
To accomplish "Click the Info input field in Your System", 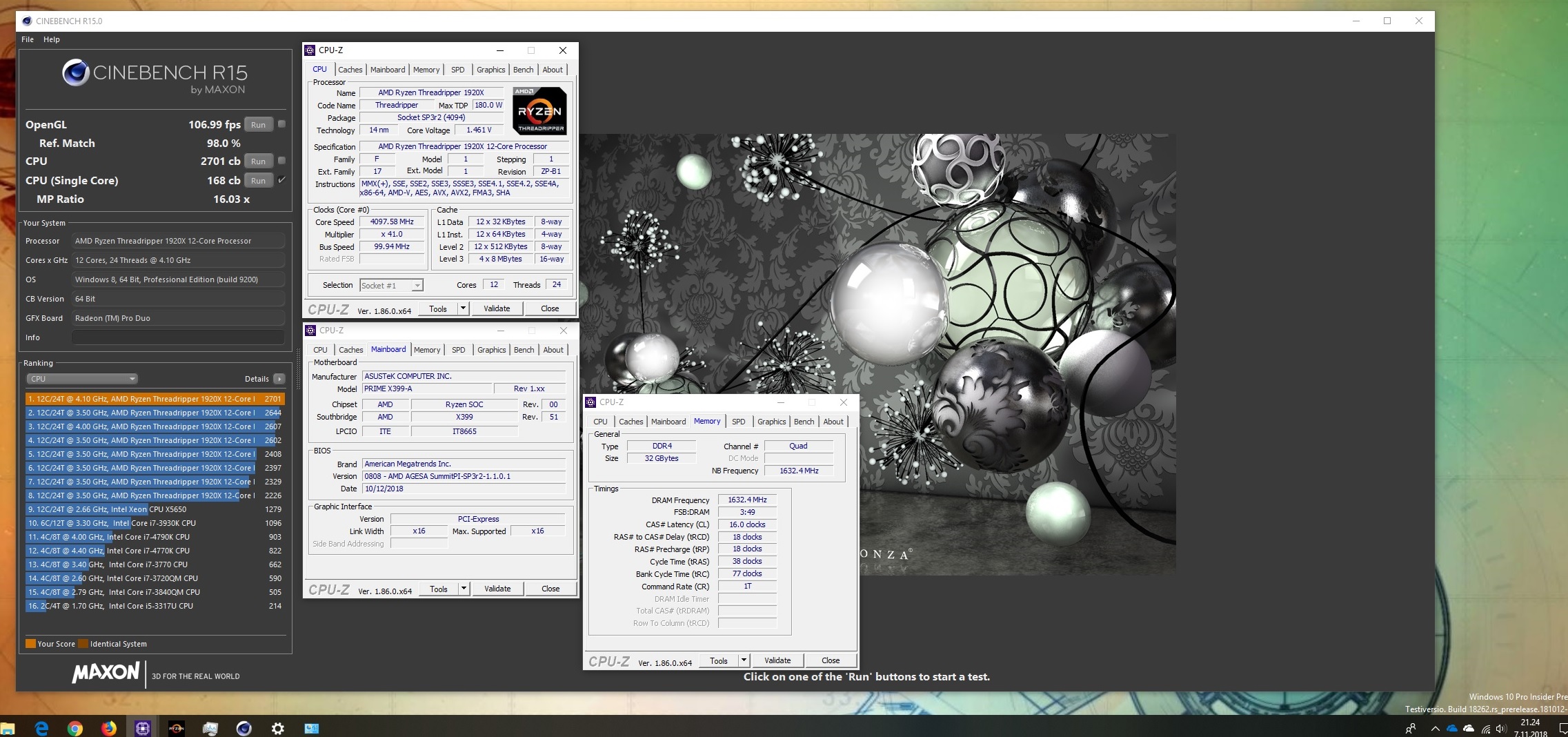I will pyautogui.click(x=178, y=337).
